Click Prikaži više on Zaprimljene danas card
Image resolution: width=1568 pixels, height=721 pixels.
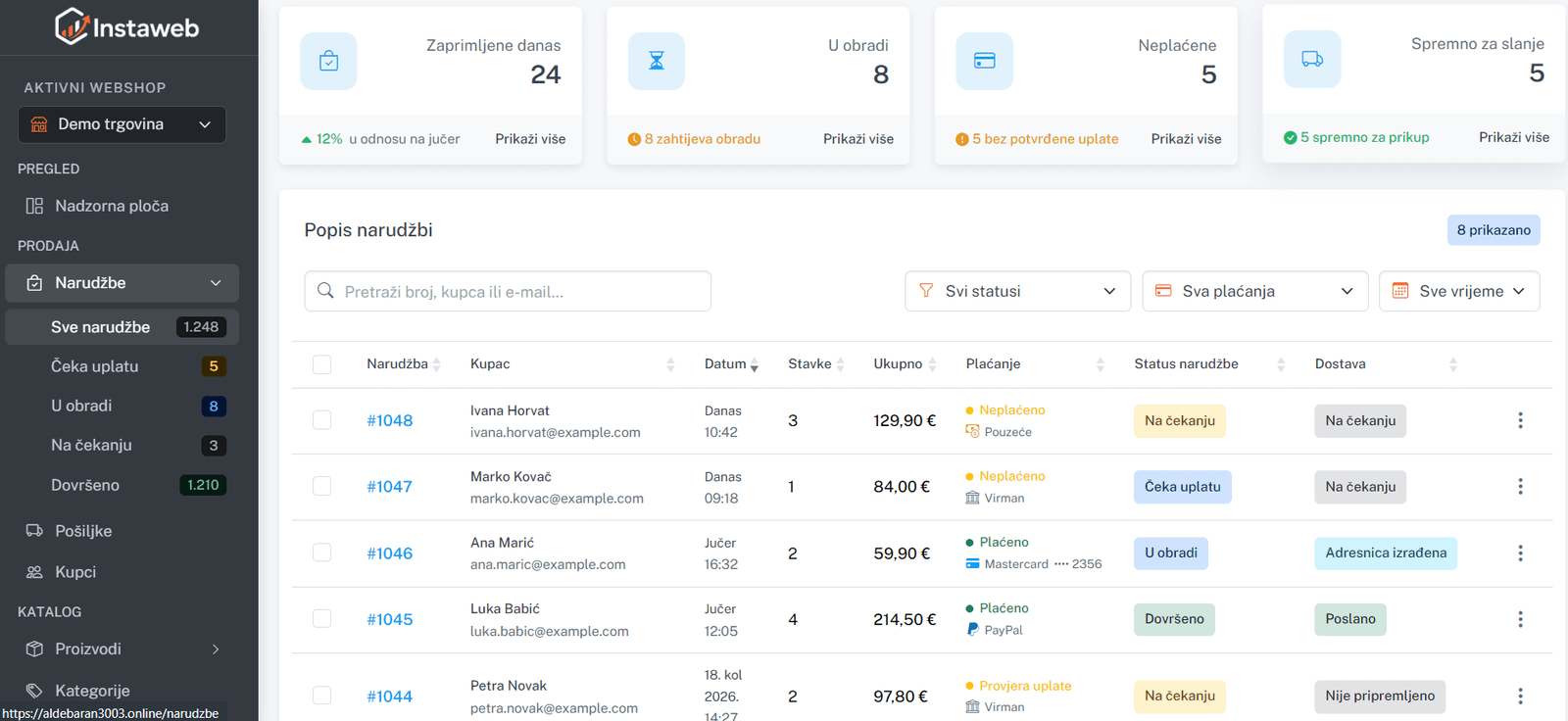[530, 139]
